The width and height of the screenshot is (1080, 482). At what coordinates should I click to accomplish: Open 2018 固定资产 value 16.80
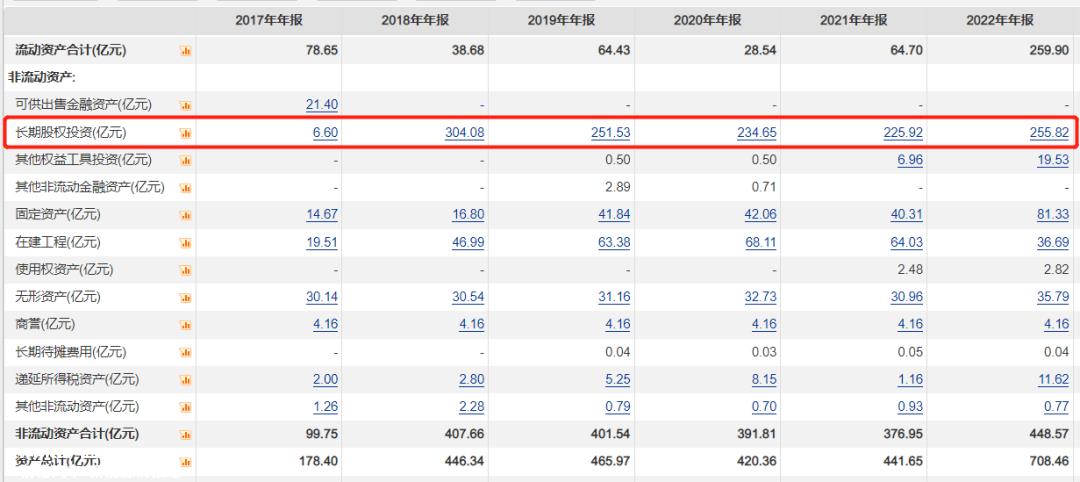click(x=468, y=215)
